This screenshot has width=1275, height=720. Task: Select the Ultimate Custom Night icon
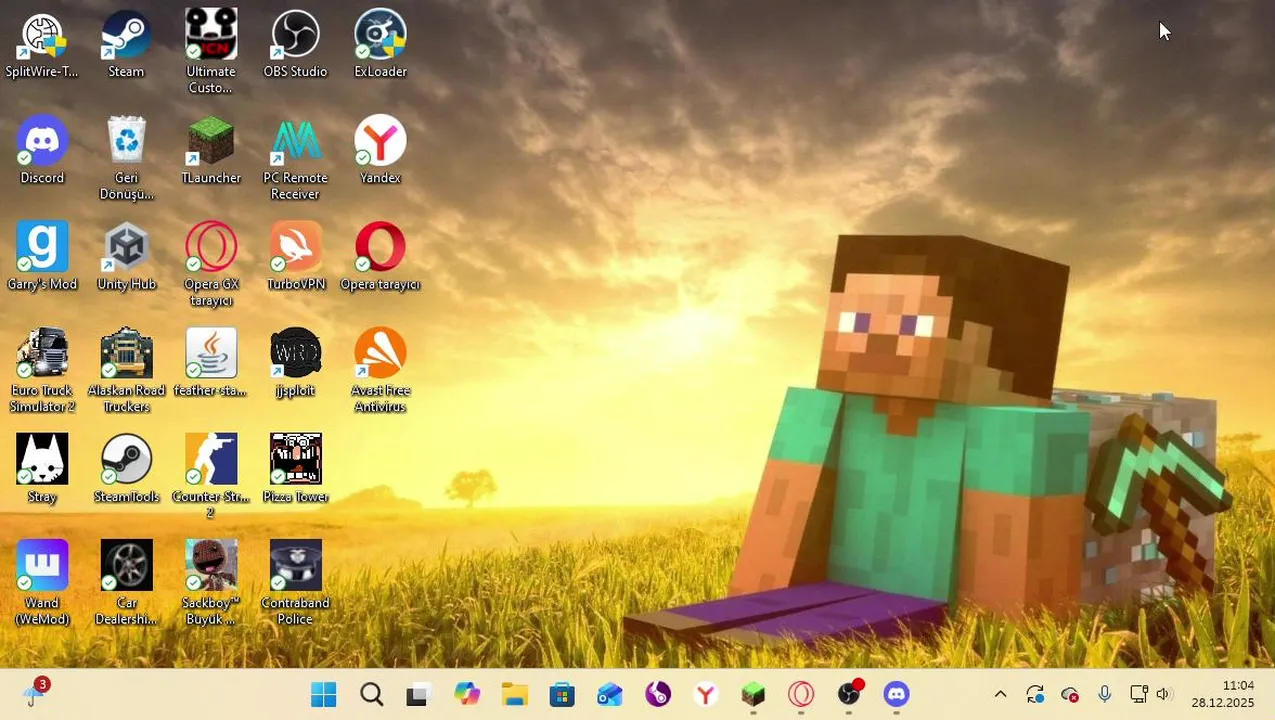[211, 52]
